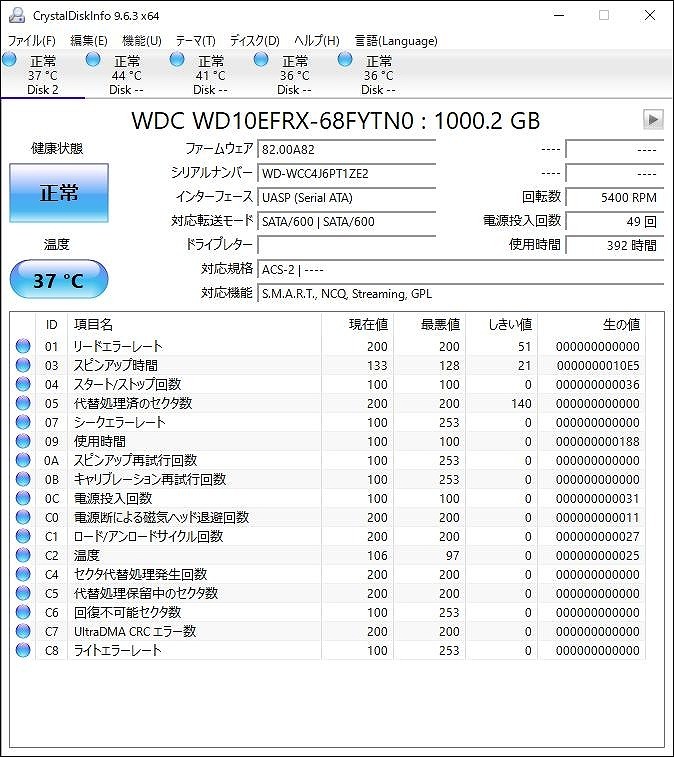
Task: Click status orb for row C4 セクタ代替処理発生回数
Action: 23,574
